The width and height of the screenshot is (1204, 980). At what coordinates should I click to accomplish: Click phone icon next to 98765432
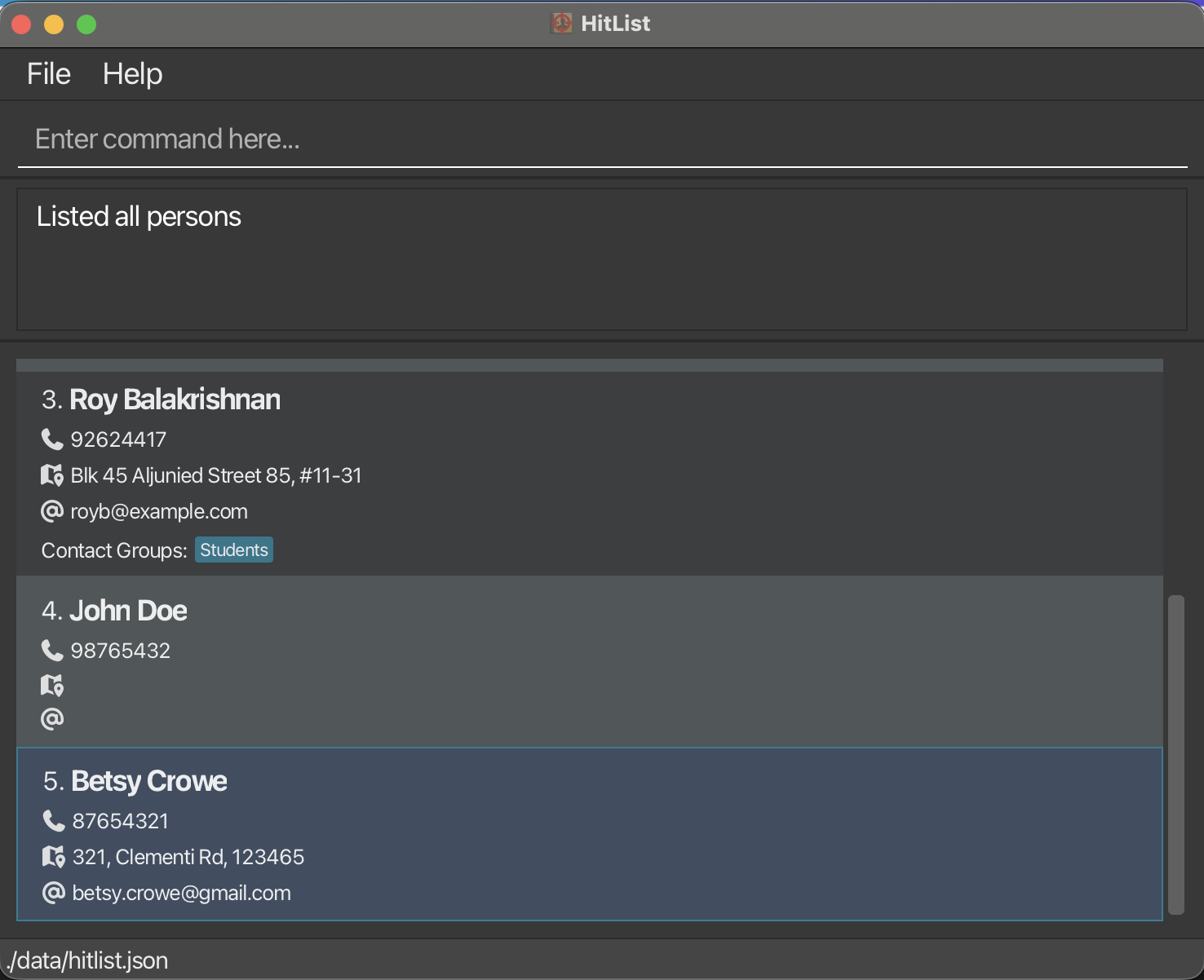52,651
